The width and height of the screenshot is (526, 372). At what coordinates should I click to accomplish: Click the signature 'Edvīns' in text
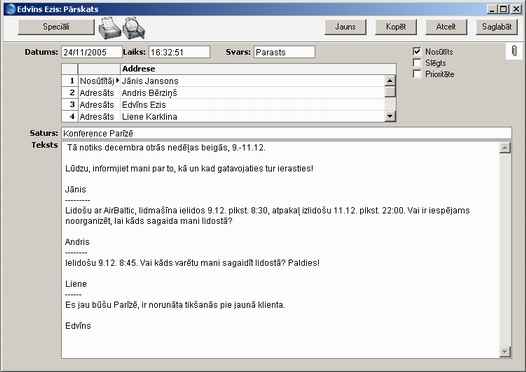(x=78, y=326)
